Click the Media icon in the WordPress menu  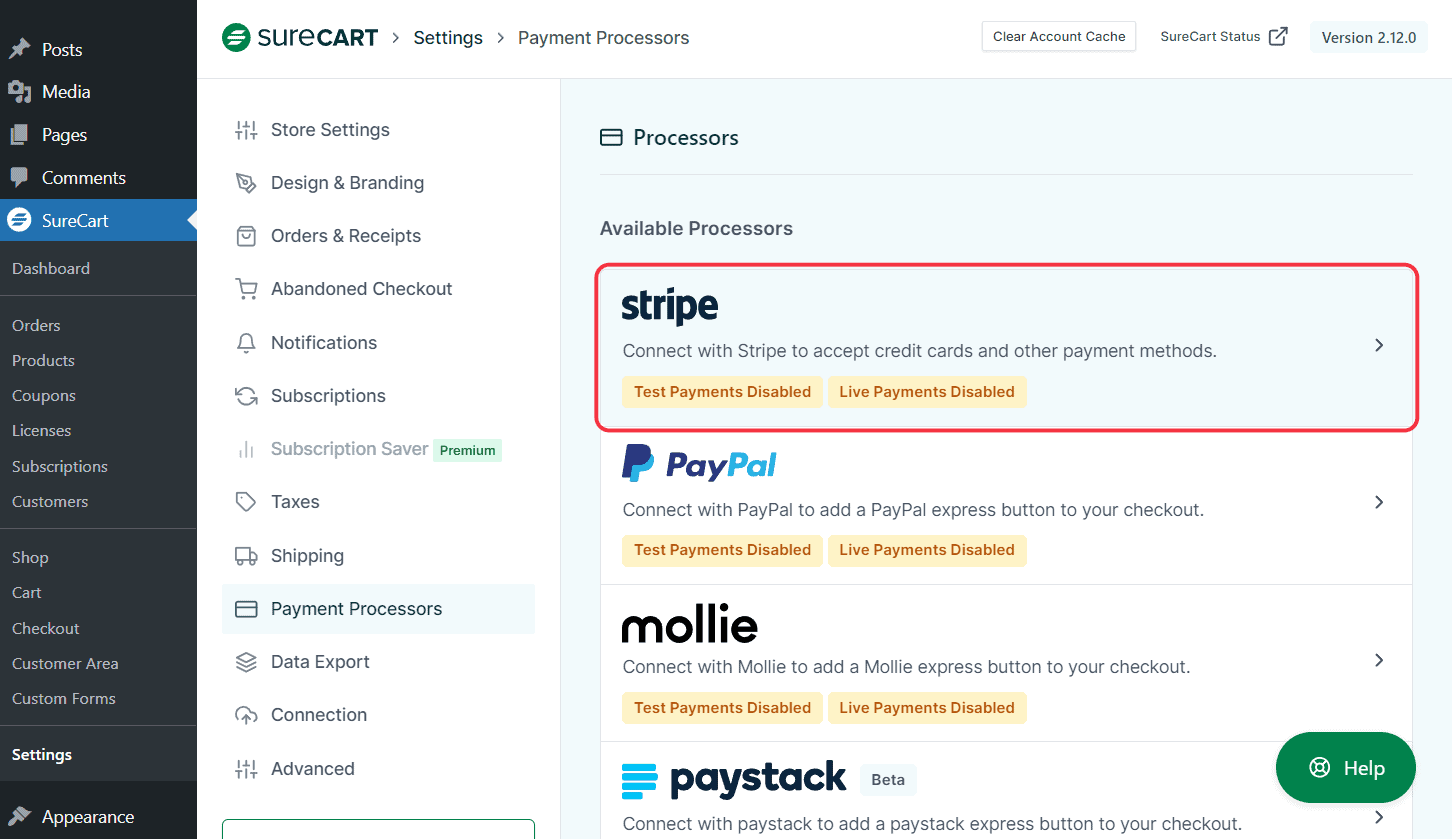point(19,92)
